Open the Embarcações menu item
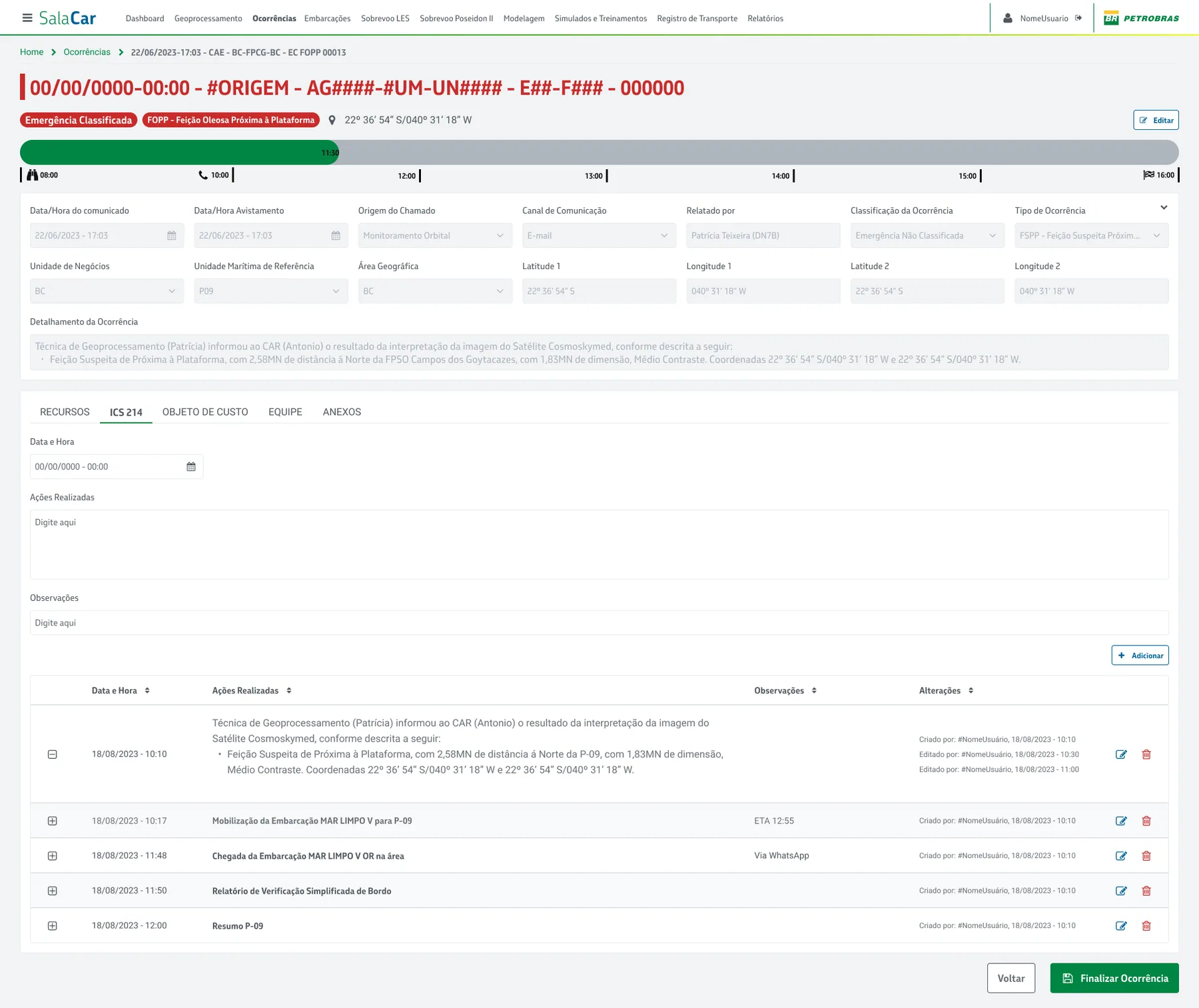This screenshot has height=1008, width=1199. click(327, 18)
